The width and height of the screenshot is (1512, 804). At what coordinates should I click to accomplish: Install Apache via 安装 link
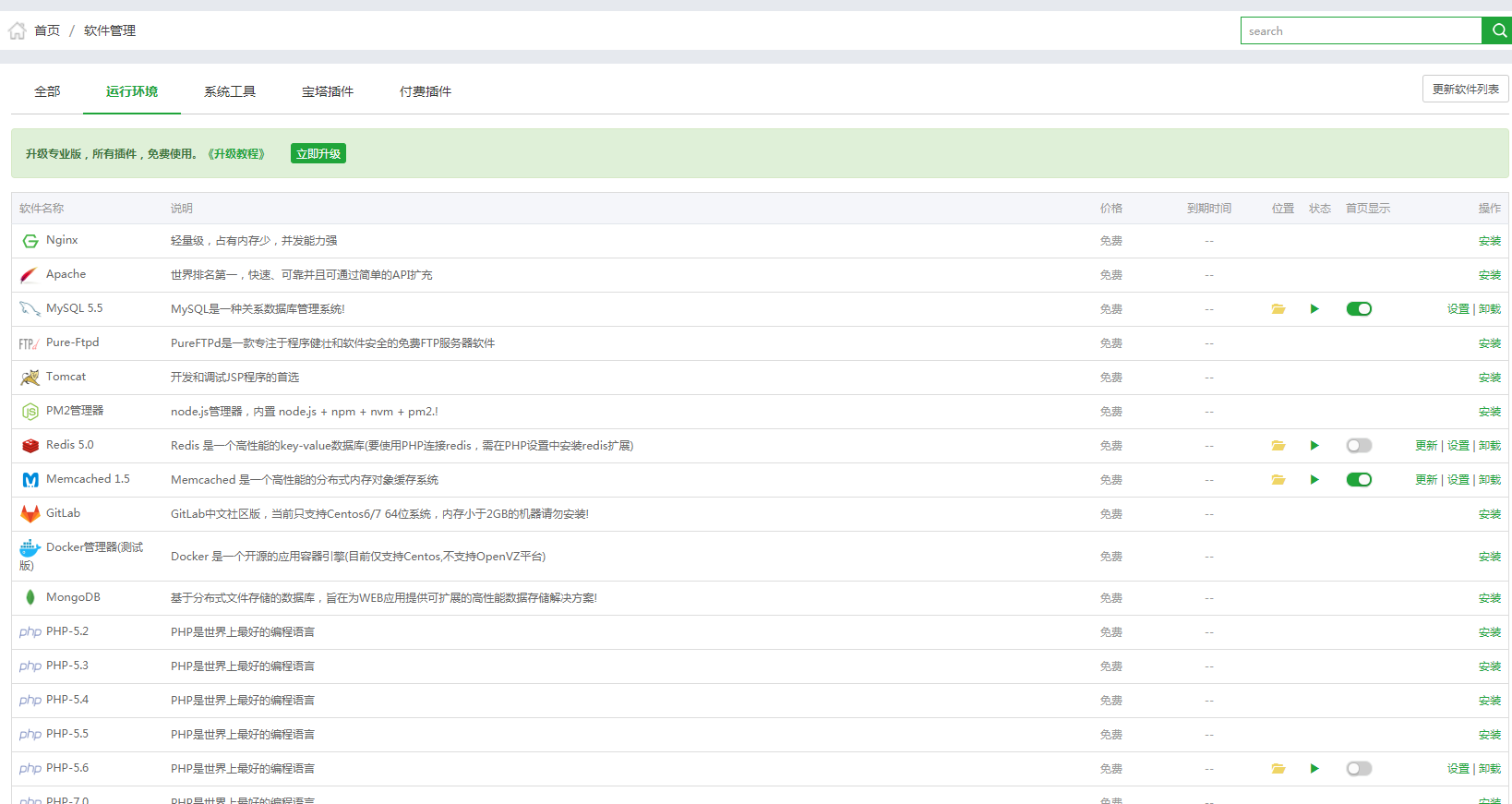click(x=1490, y=275)
